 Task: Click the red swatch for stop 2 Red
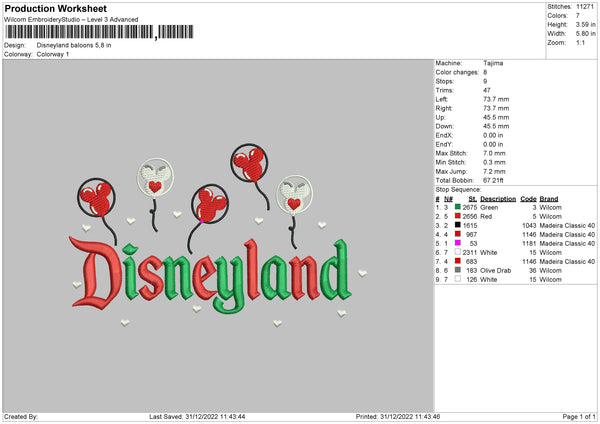pos(458,216)
